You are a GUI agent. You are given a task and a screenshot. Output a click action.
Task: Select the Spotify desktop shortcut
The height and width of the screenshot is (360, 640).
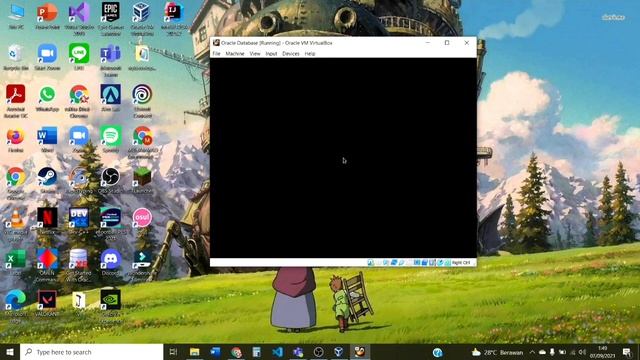(x=111, y=140)
